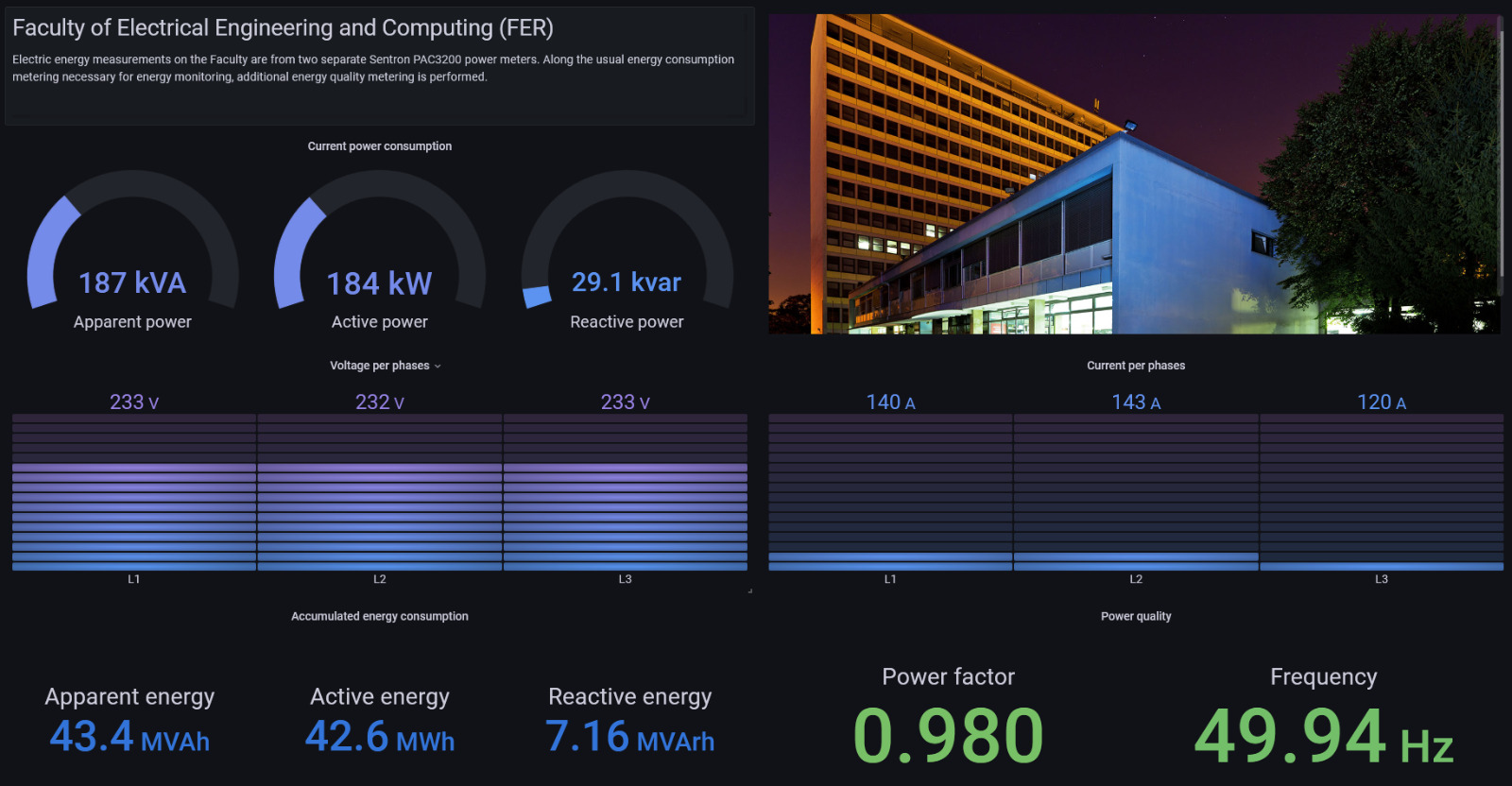
Task: Click the Frequency value 49.94 Hz
Action: 1323,736
